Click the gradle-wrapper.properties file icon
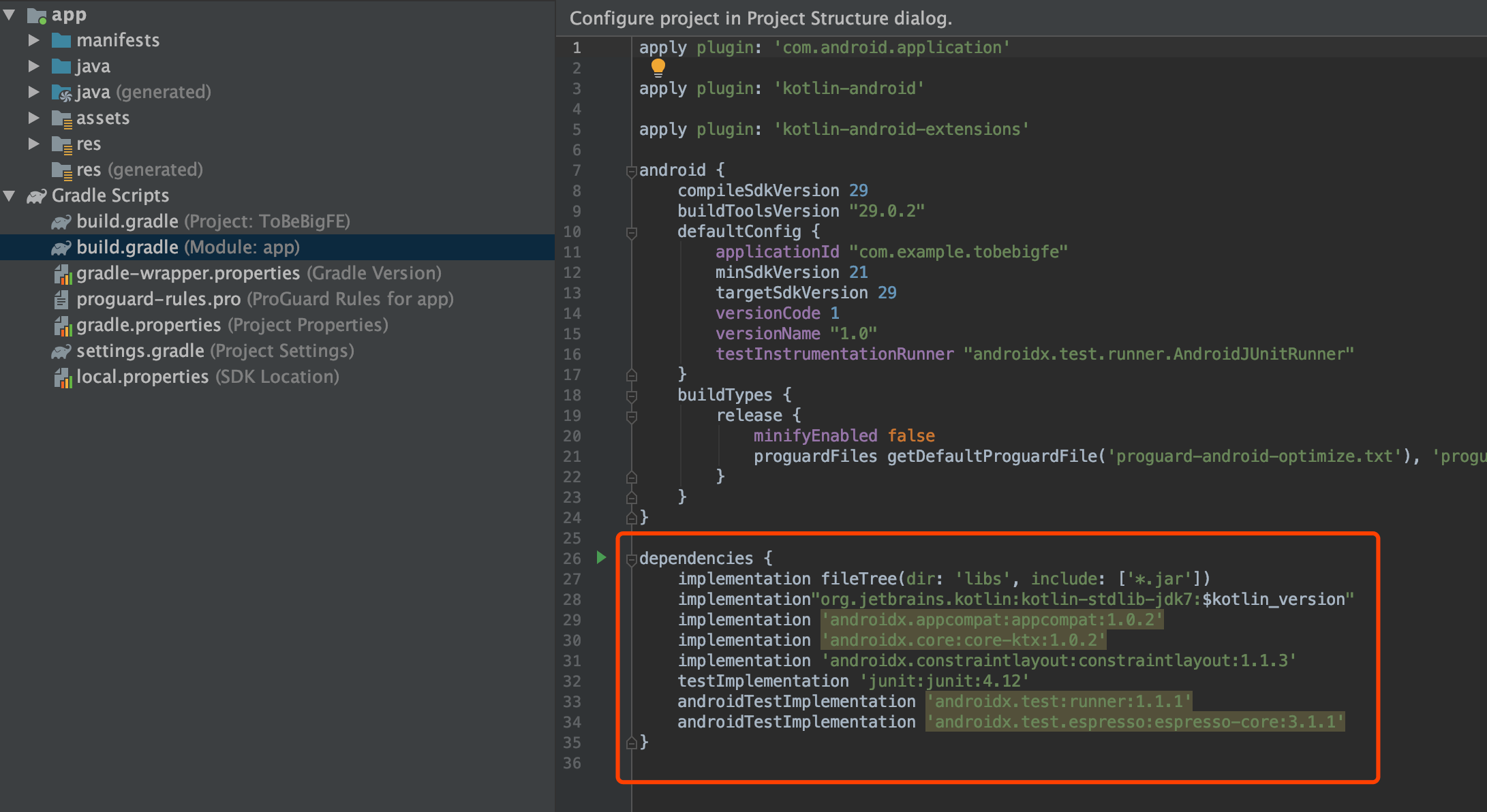Image resolution: width=1487 pixels, height=812 pixels. click(62, 274)
